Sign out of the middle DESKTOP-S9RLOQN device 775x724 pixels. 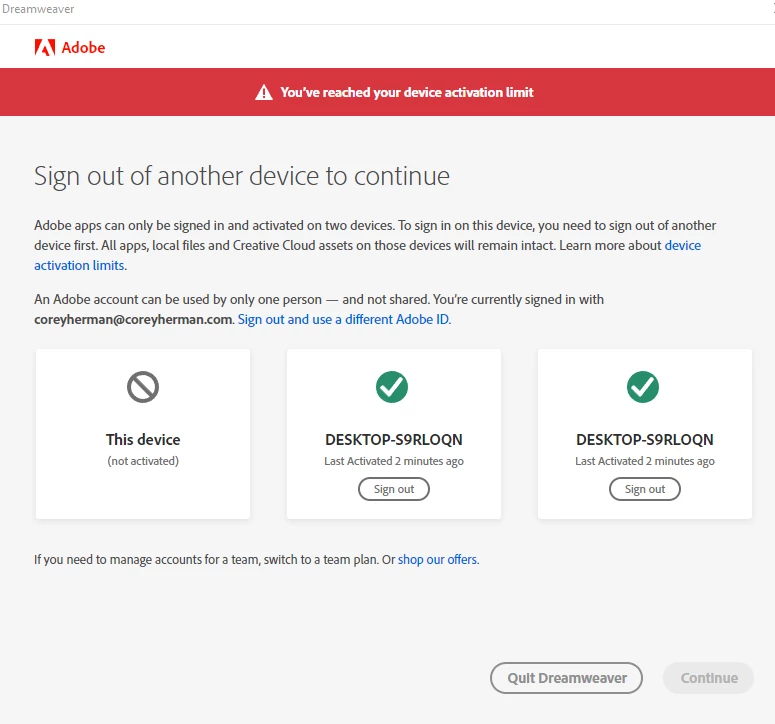[x=394, y=489]
